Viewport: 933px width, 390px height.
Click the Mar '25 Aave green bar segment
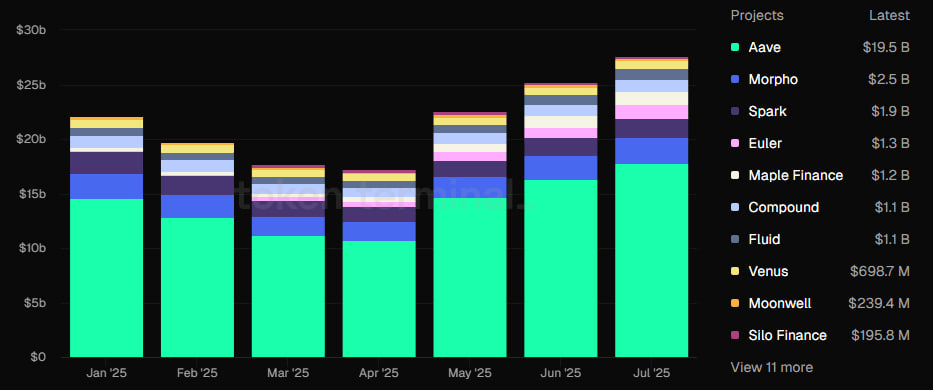pos(288,297)
